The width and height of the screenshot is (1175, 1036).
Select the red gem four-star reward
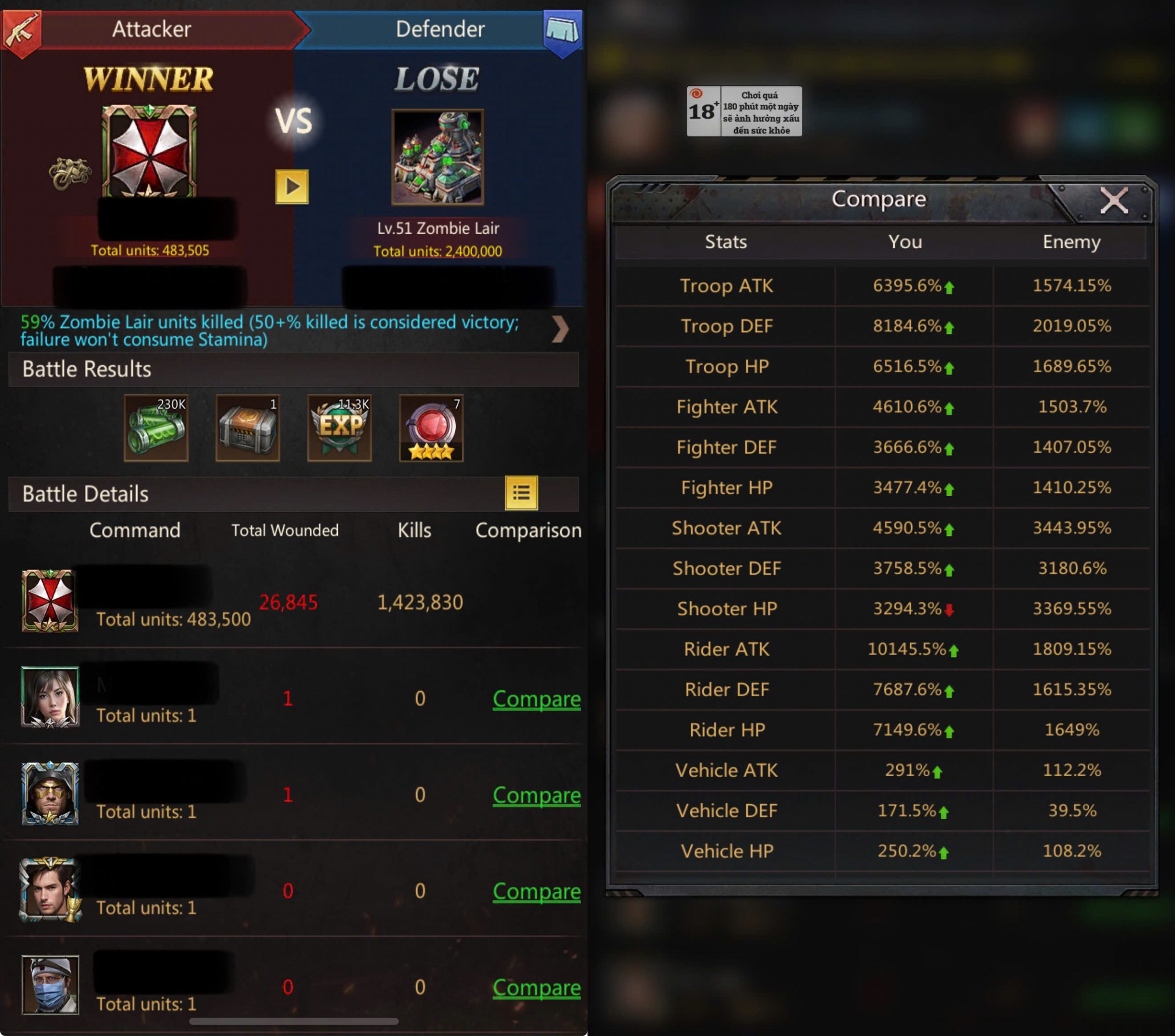pyautogui.click(x=431, y=428)
